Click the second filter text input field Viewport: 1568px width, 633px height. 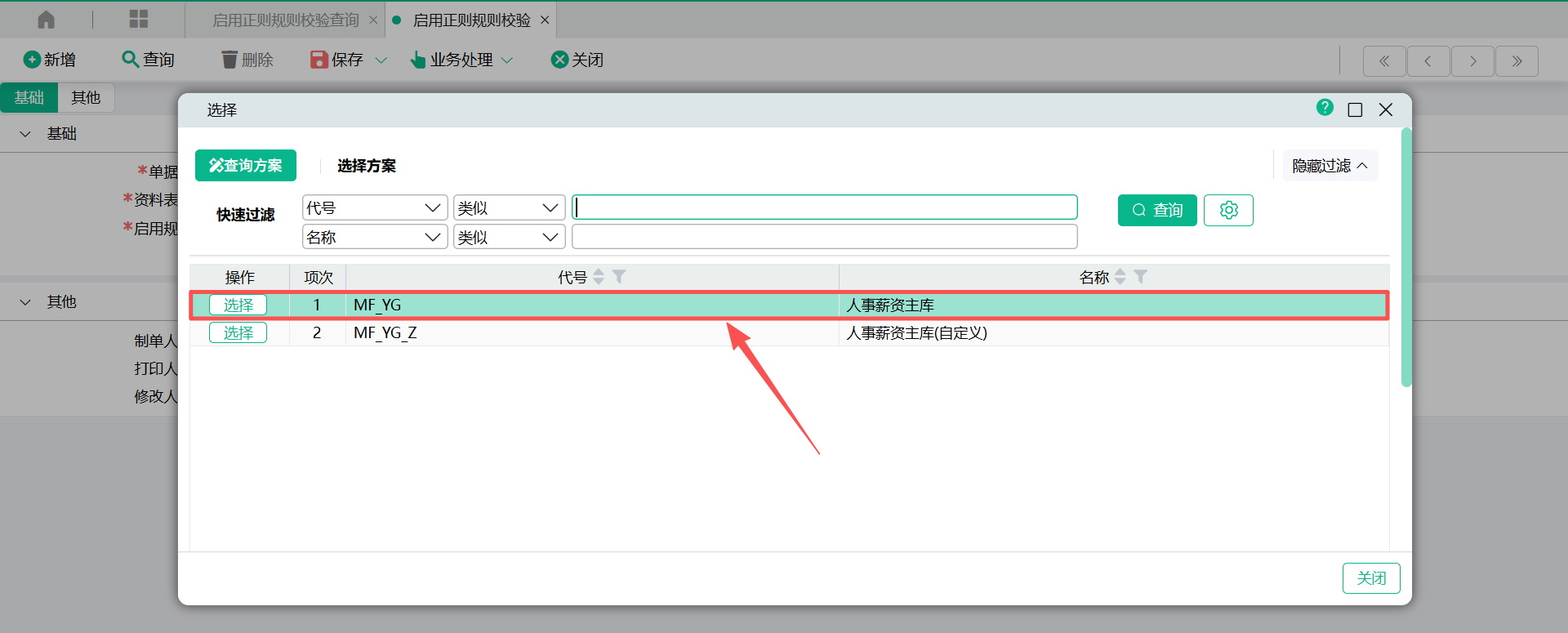click(x=824, y=238)
